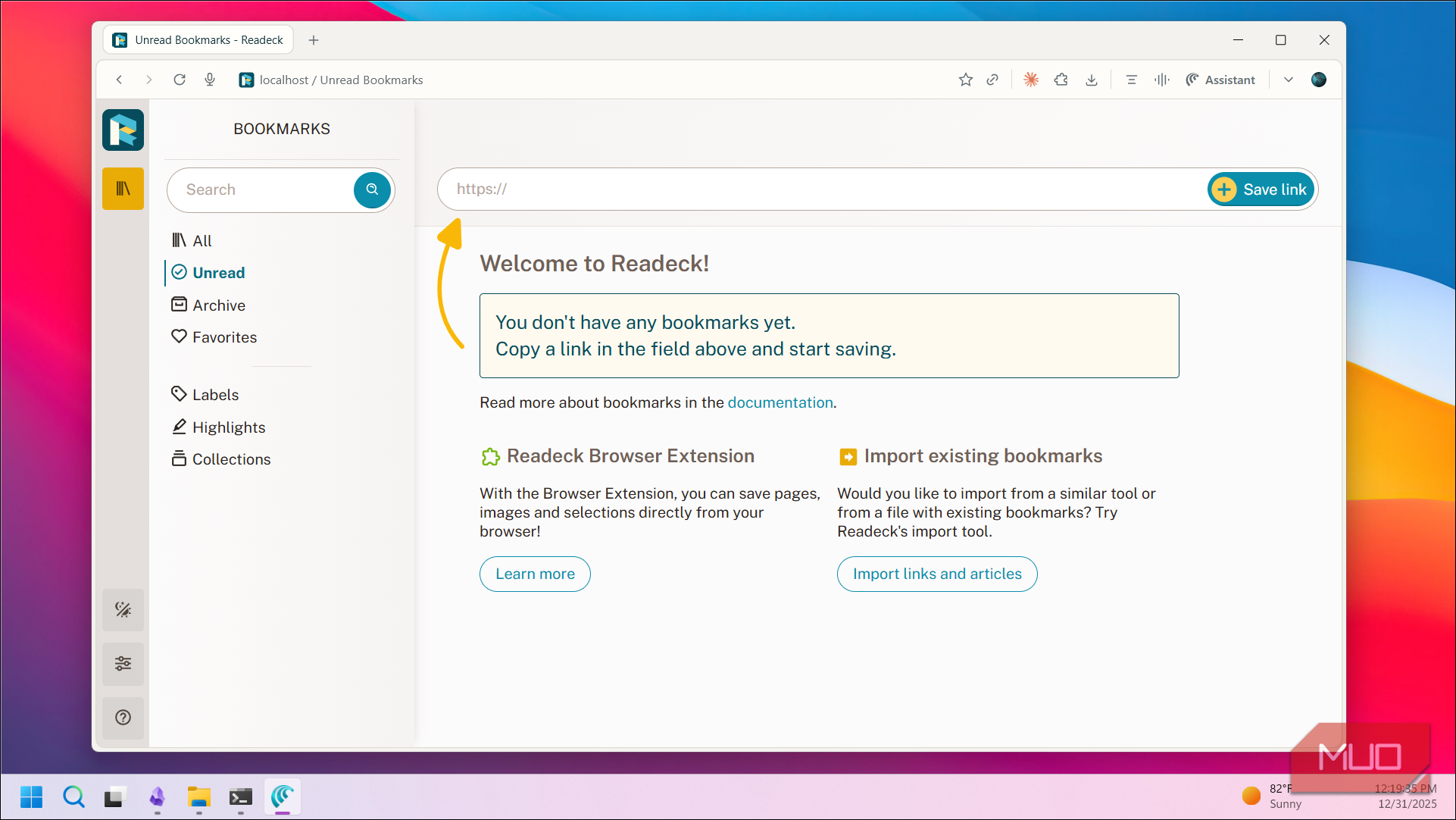The width and height of the screenshot is (1456, 820).
Task: Open a new browser tab
Action: click(x=314, y=40)
